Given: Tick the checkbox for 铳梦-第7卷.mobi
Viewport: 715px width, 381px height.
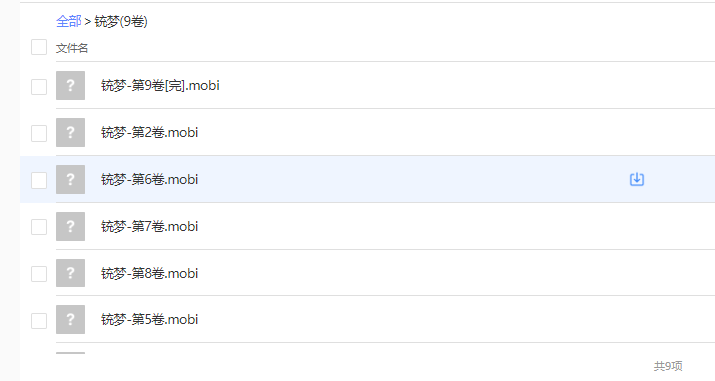Looking at the screenshot, I should click(x=39, y=227).
